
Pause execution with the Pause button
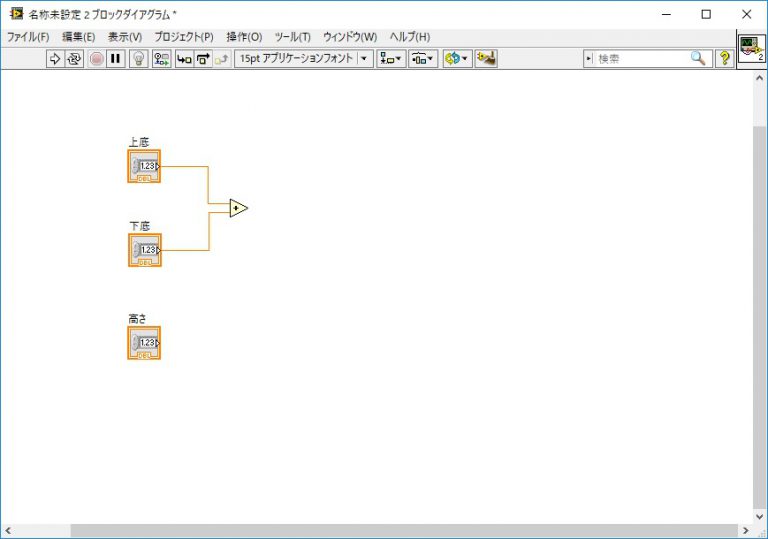point(116,58)
